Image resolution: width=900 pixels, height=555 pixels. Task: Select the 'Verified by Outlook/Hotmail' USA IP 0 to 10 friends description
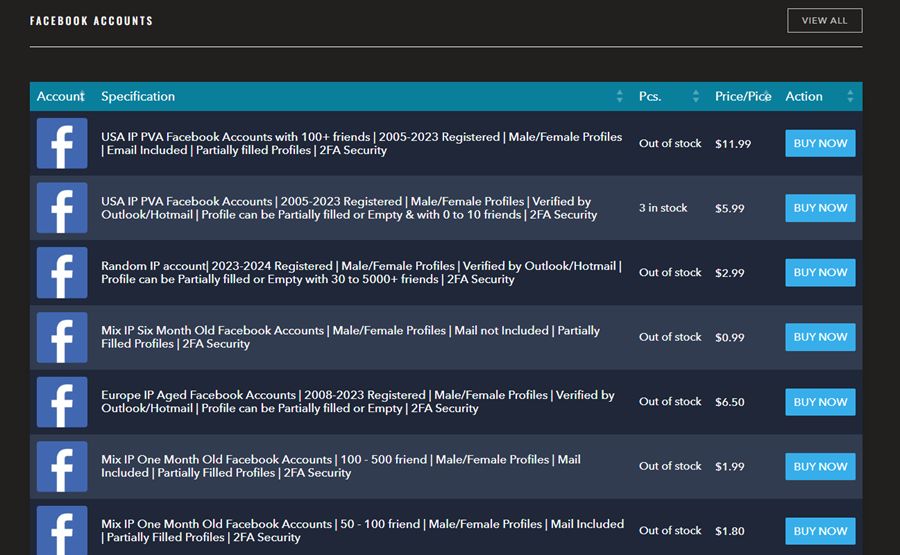349,208
